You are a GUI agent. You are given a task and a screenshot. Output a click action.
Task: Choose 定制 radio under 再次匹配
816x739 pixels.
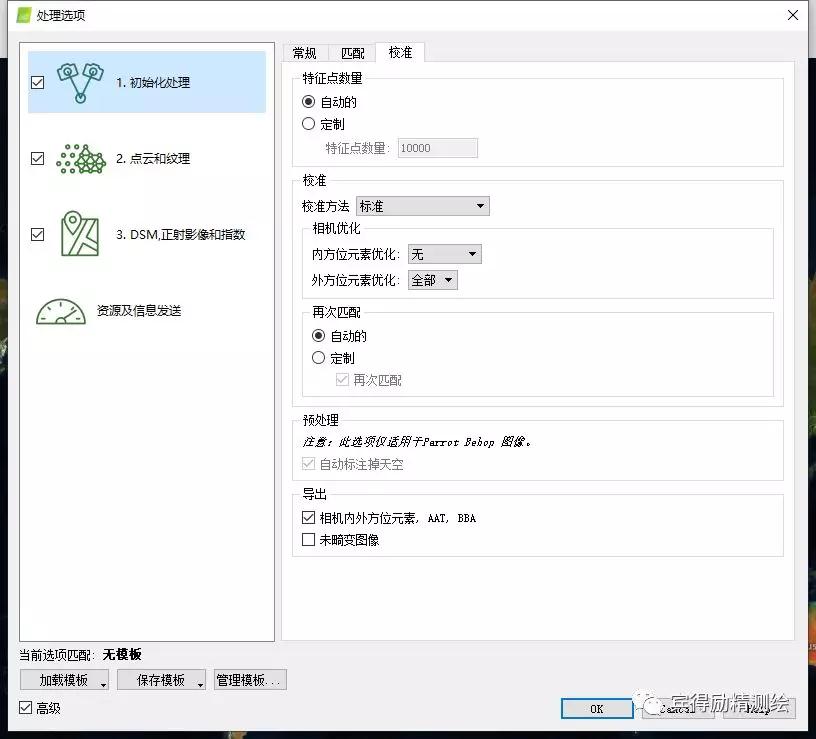pyautogui.click(x=319, y=358)
